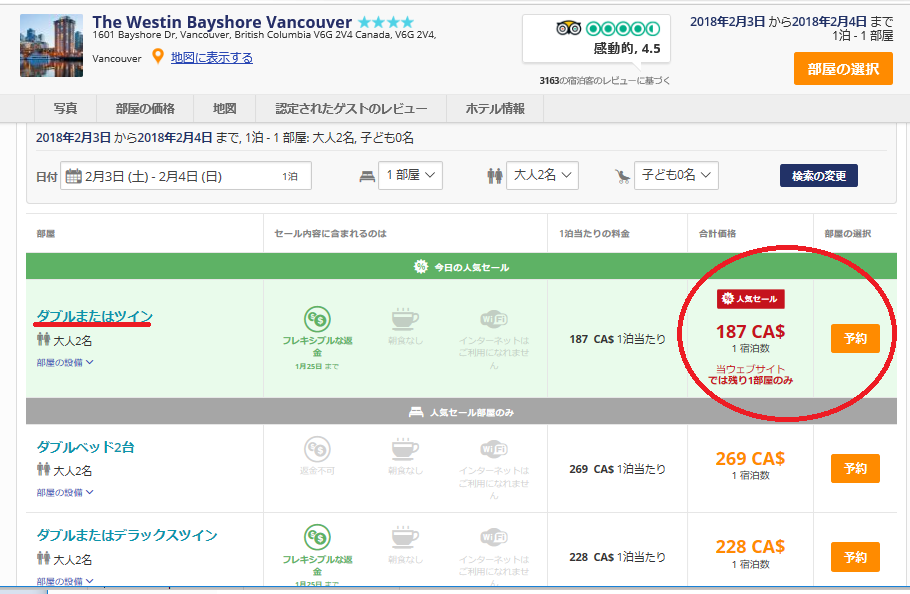
Task: Click the 269 CA$ 1泊当たり nightly rate
Action: point(617,469)
